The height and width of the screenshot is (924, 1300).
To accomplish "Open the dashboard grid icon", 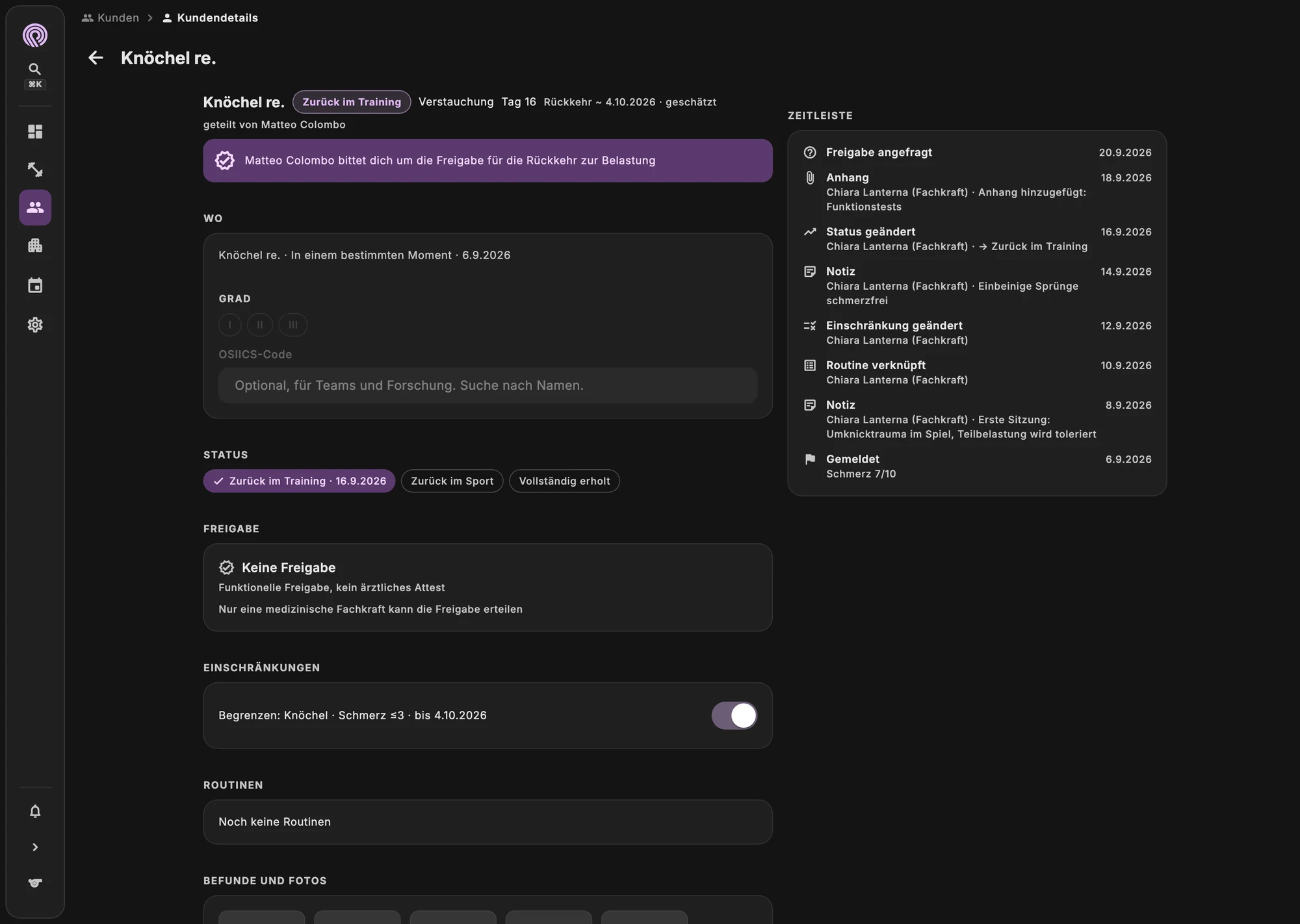I will (x=35, y=132).
